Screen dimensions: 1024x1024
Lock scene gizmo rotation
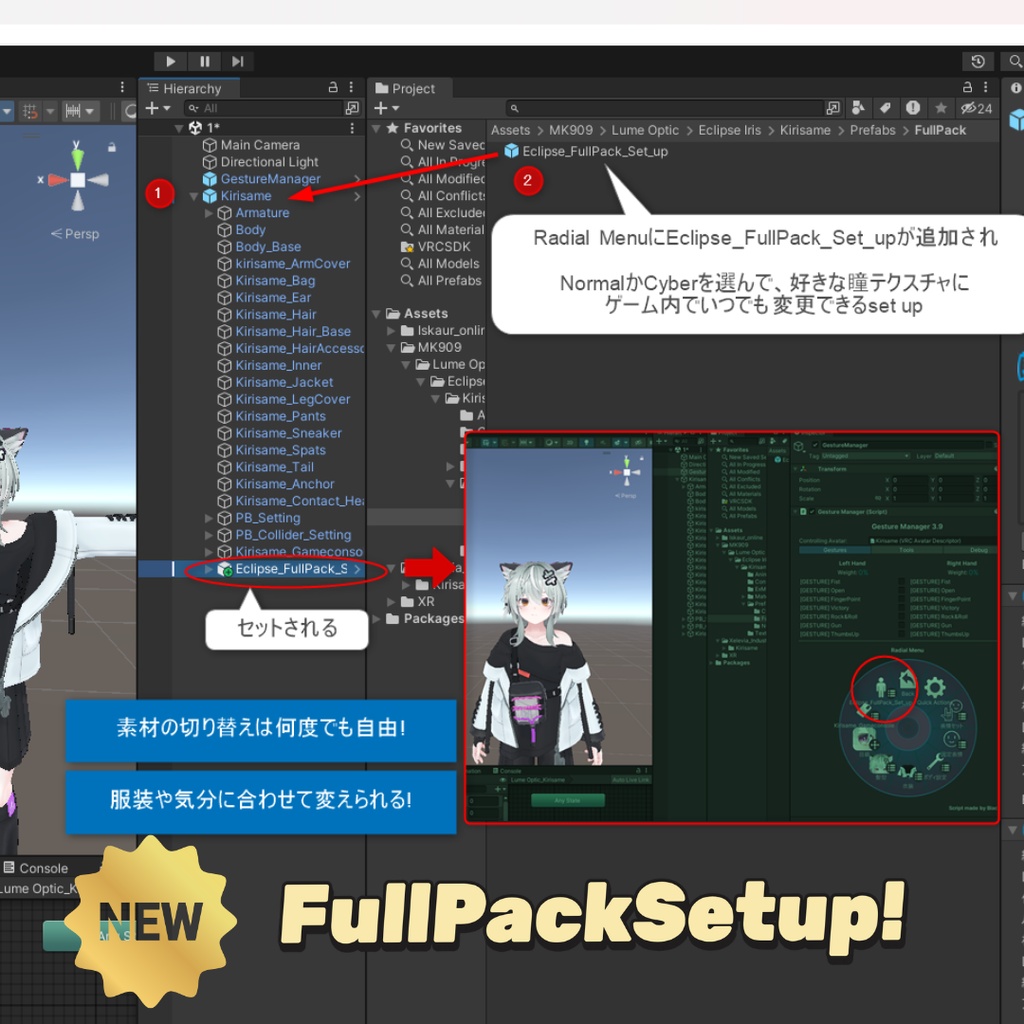[112, 148]
